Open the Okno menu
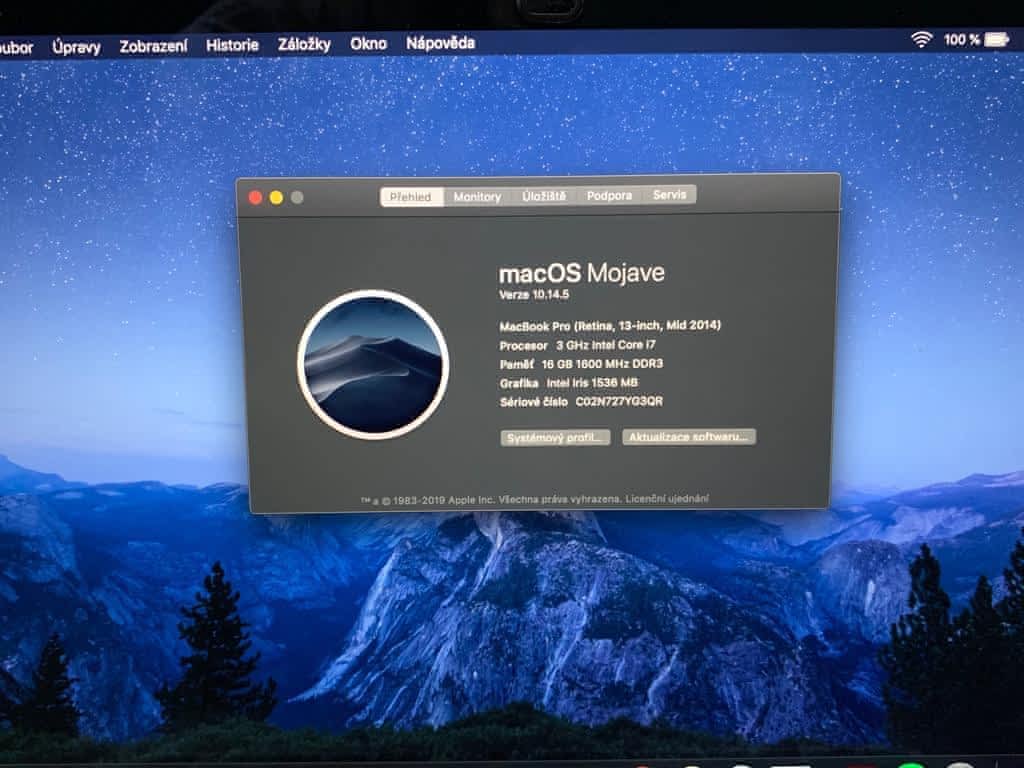The width and height of the screenshot is (1024, 768). pyautogui.click(x=368, y=44)
